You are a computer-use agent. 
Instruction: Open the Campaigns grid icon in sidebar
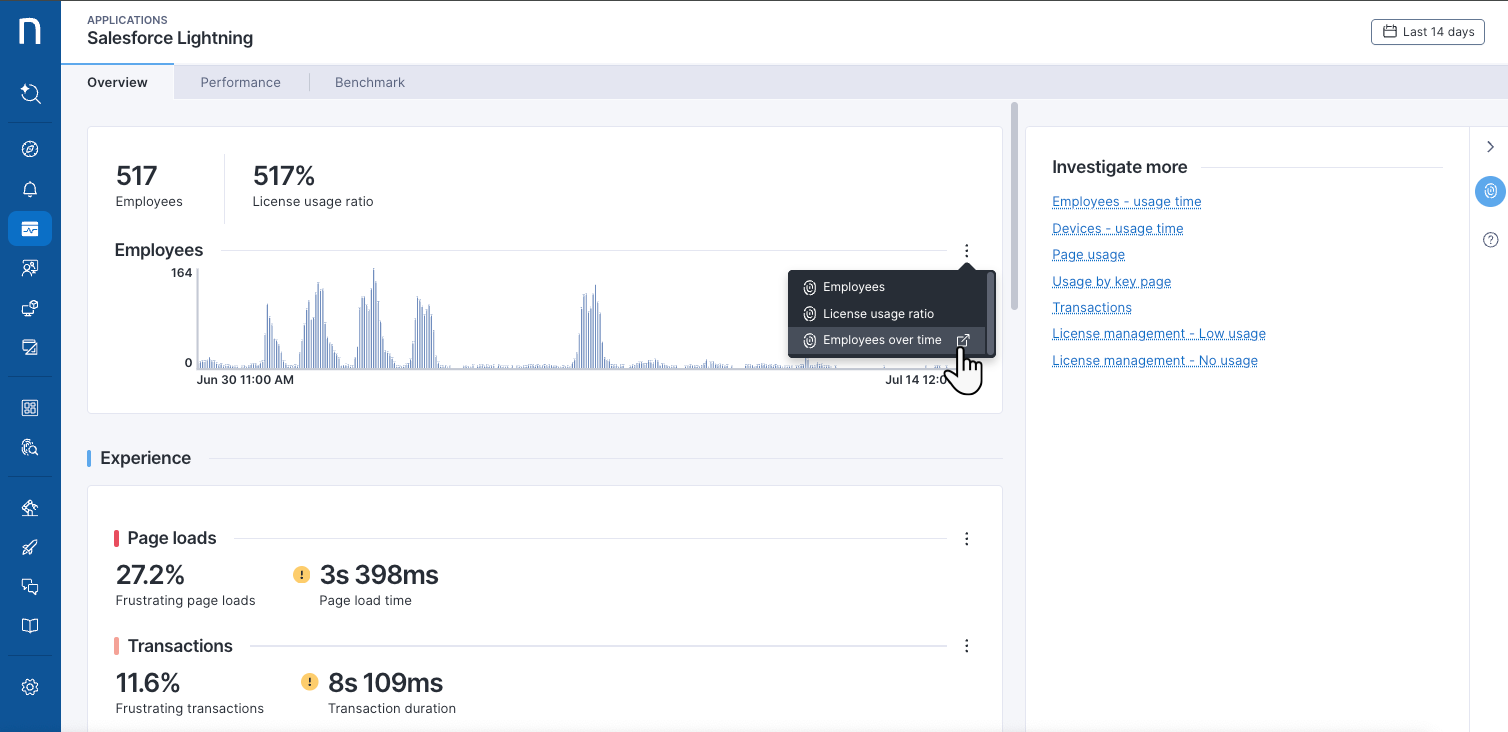click(30, 407)
